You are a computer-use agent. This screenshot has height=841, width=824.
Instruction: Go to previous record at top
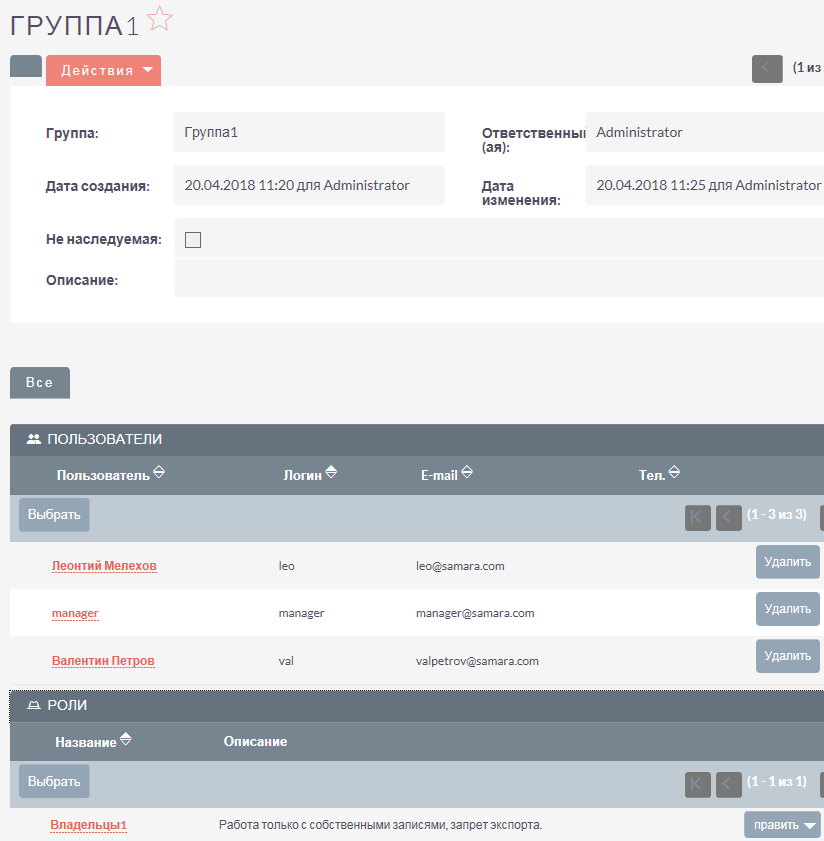coord(767,69)
